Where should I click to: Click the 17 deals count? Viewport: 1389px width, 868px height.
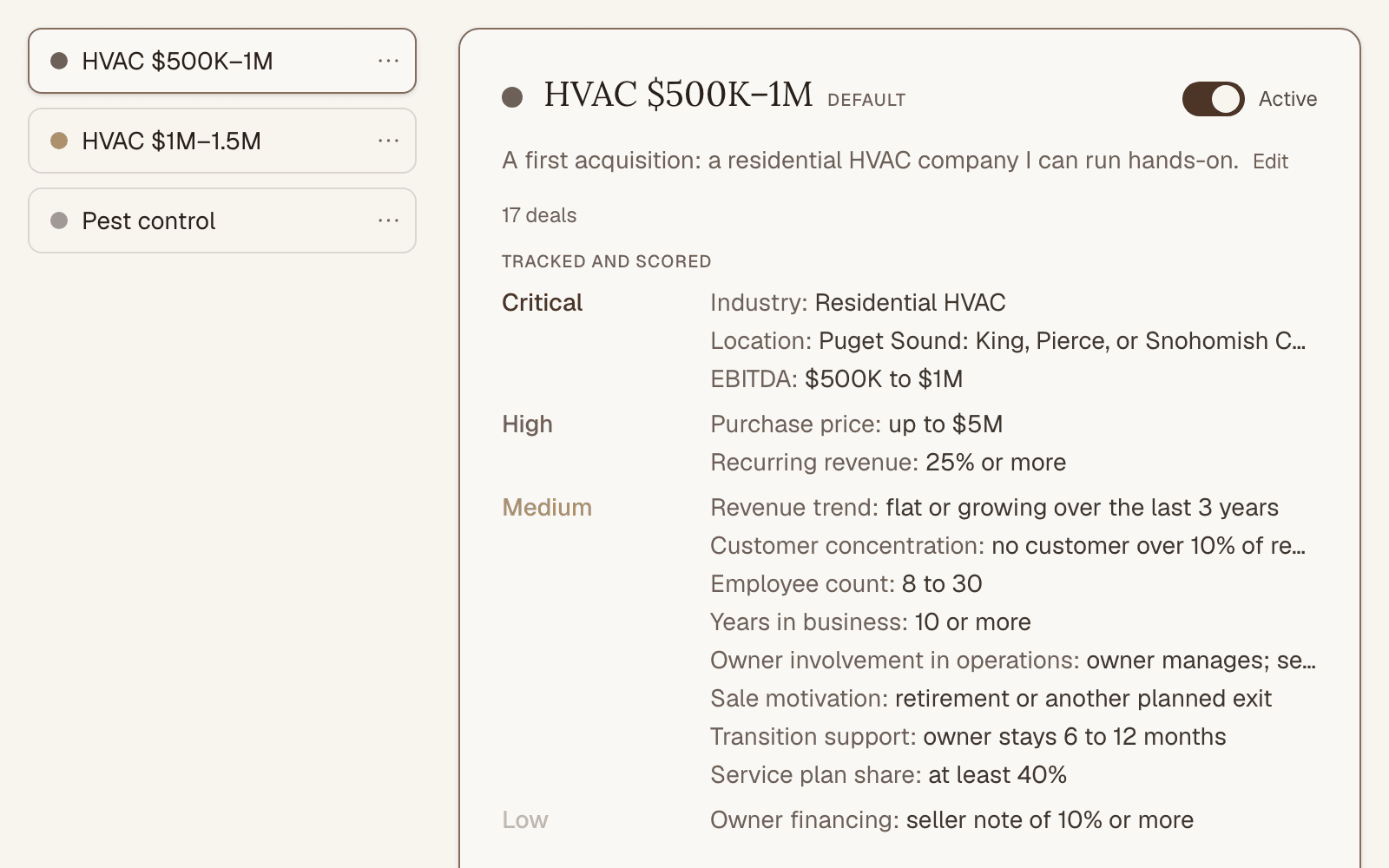coord(539,215)
